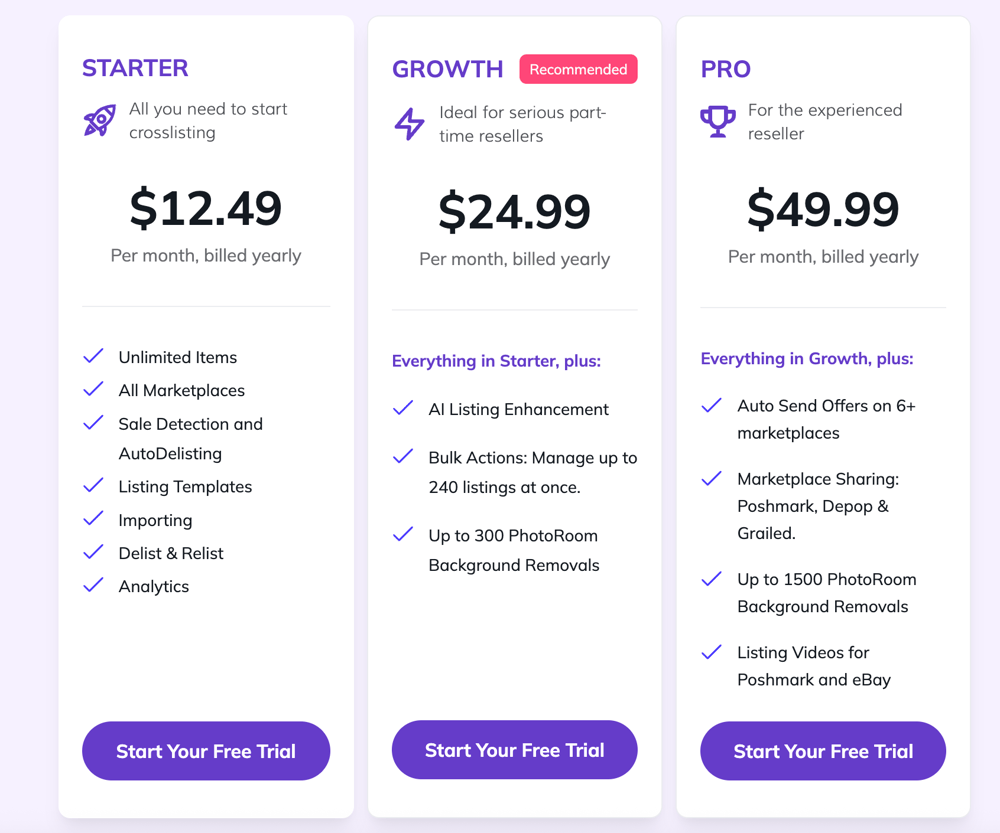Click the checkmark next to AI Listing Enhancement
Image resolution: width=1000 pixels, height=833 pixels.
(403, 408)
